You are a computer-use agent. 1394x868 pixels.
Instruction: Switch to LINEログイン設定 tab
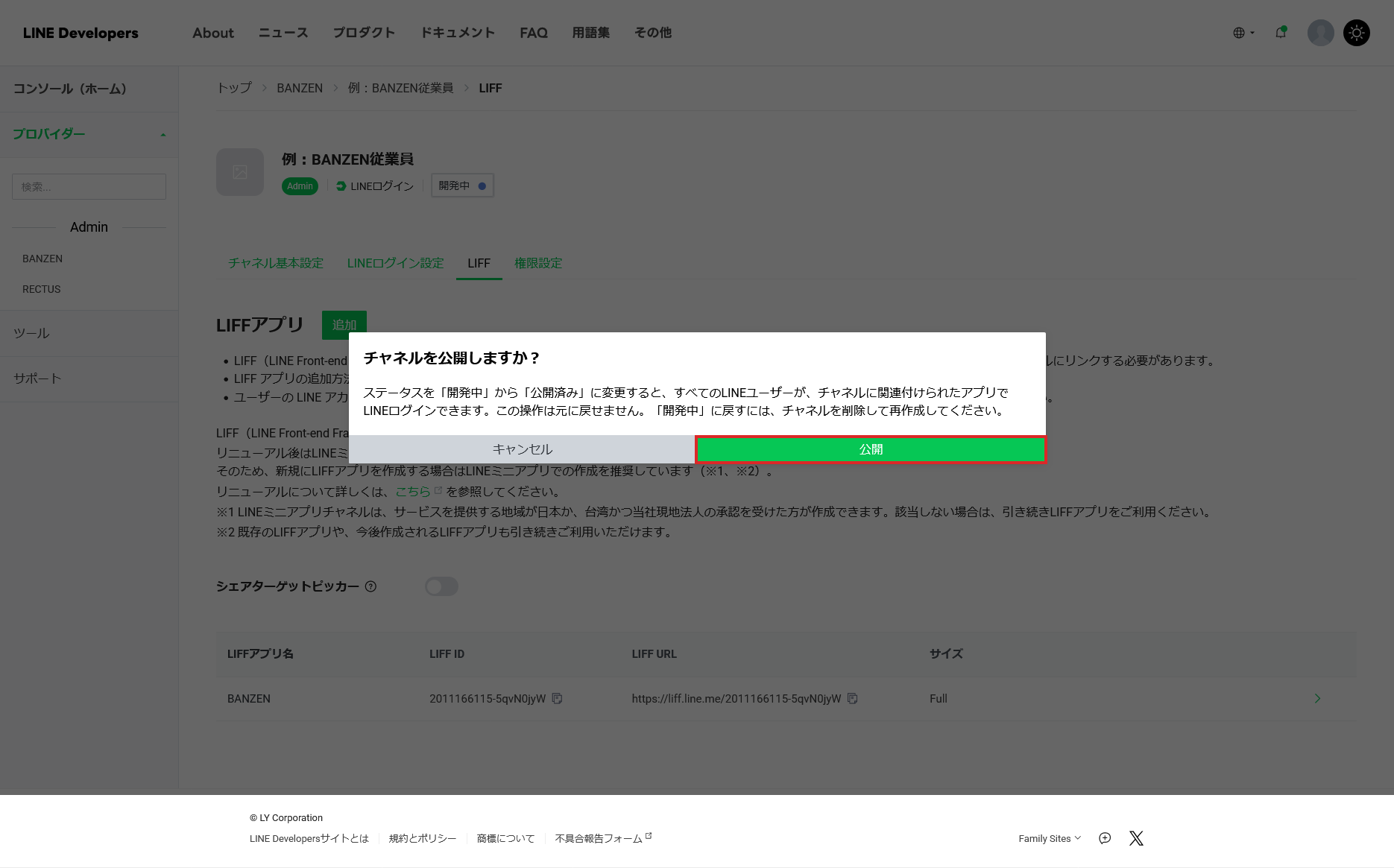point(395,263)
